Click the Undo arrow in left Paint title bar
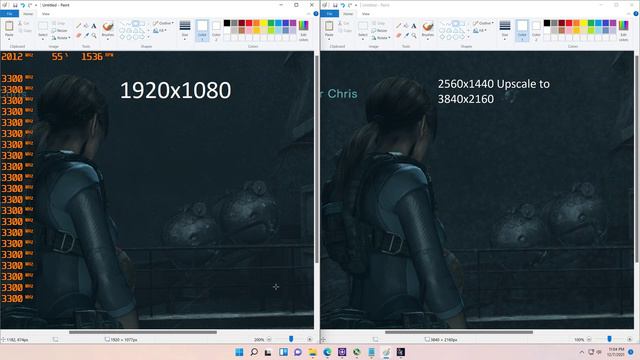 pos(22,5)
